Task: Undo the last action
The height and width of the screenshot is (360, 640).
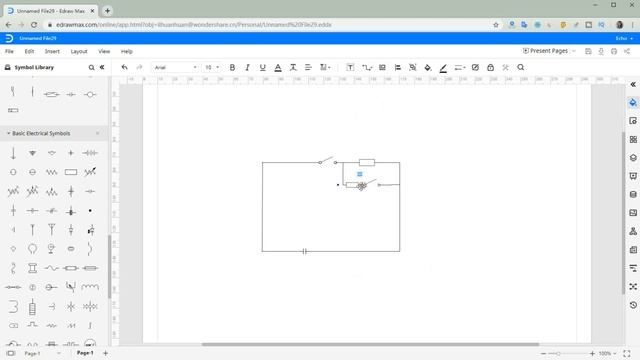Action: click(x=124, y=67)
